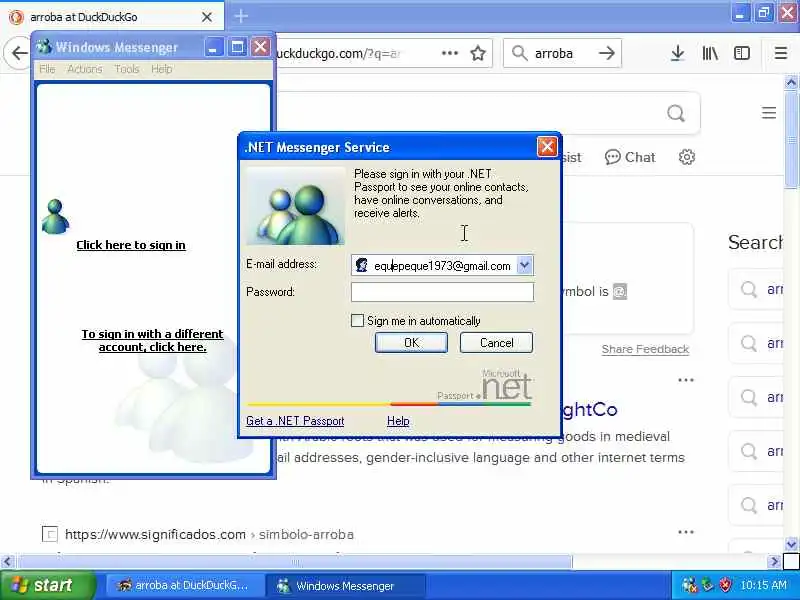
Task: Open the DuckDuckGo page hamburger menu
Action: point(769,113)
